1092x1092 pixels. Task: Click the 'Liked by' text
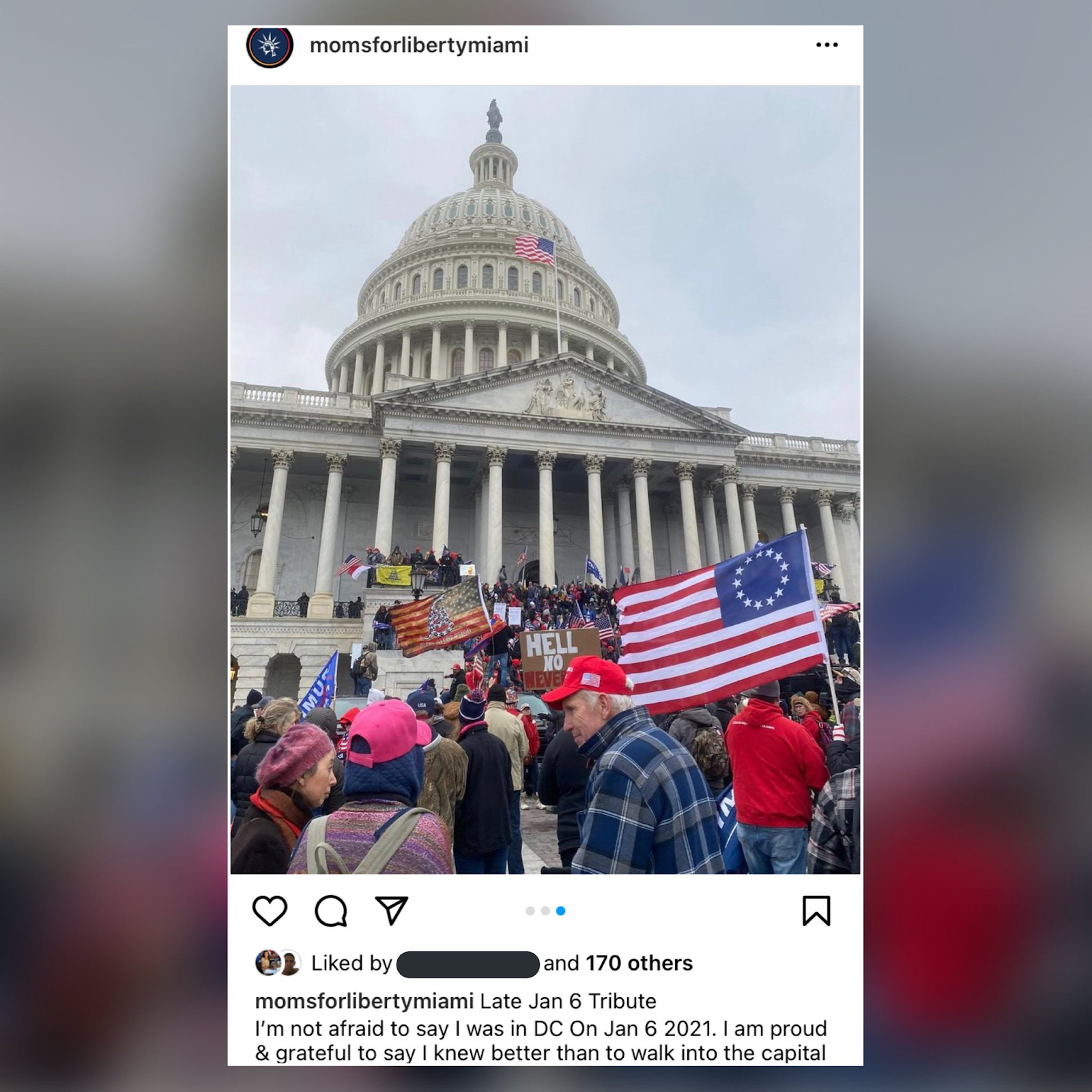tap(351, 963)
